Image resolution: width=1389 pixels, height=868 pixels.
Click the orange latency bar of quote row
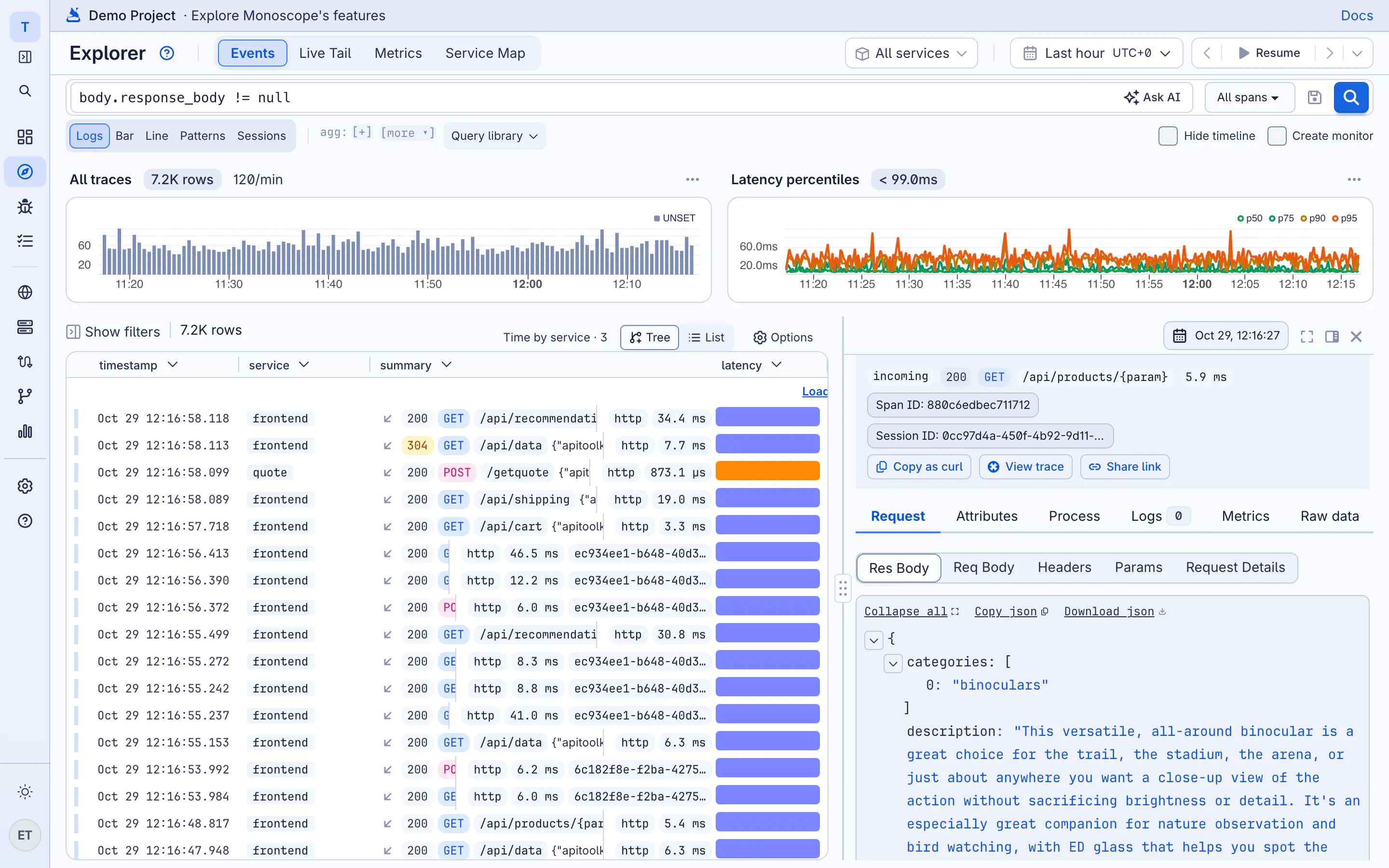pyautogui.click(x=767, y=471)
